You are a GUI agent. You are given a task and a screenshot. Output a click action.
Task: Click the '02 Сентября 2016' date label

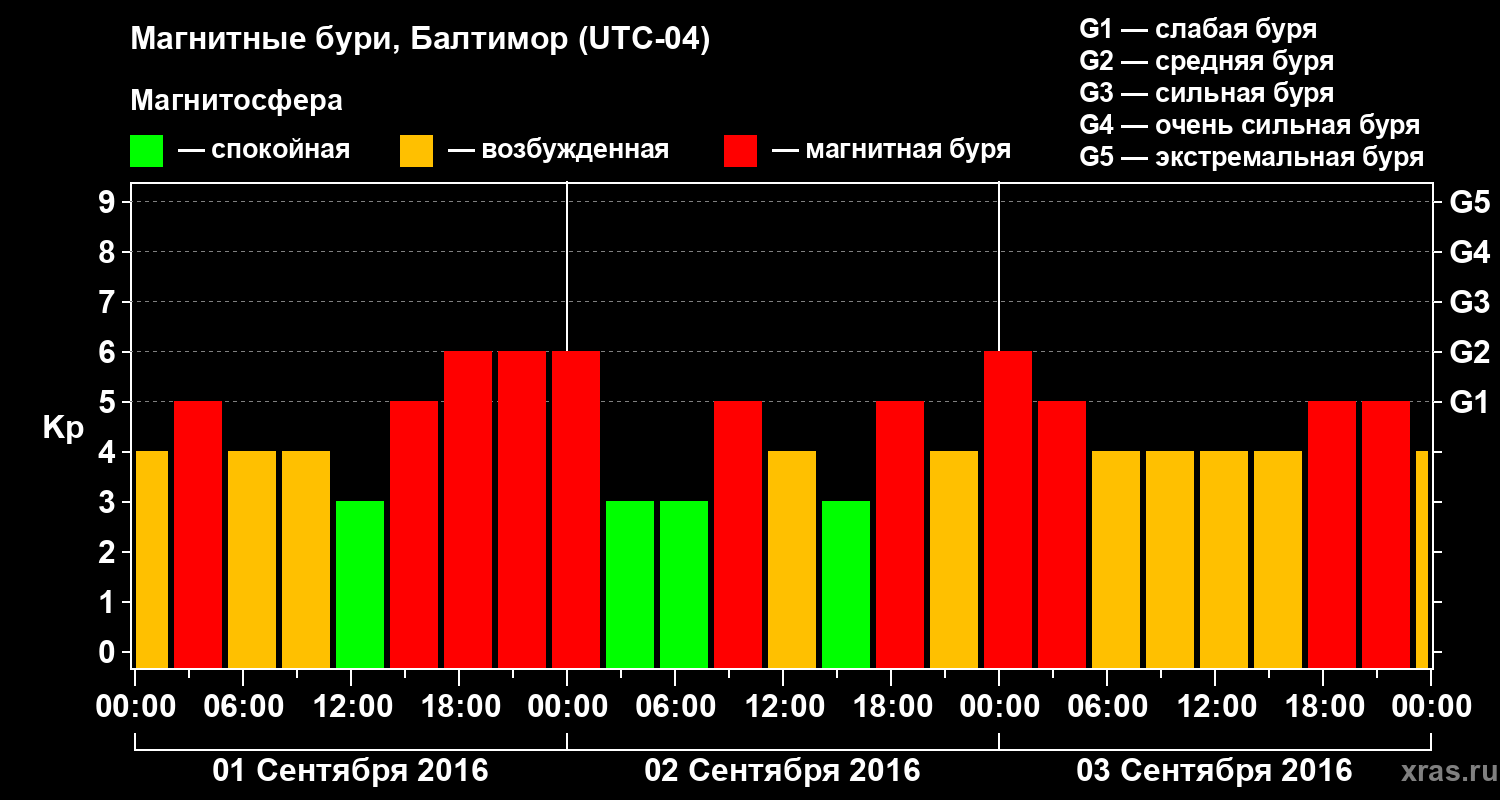[x=782, y=771]
